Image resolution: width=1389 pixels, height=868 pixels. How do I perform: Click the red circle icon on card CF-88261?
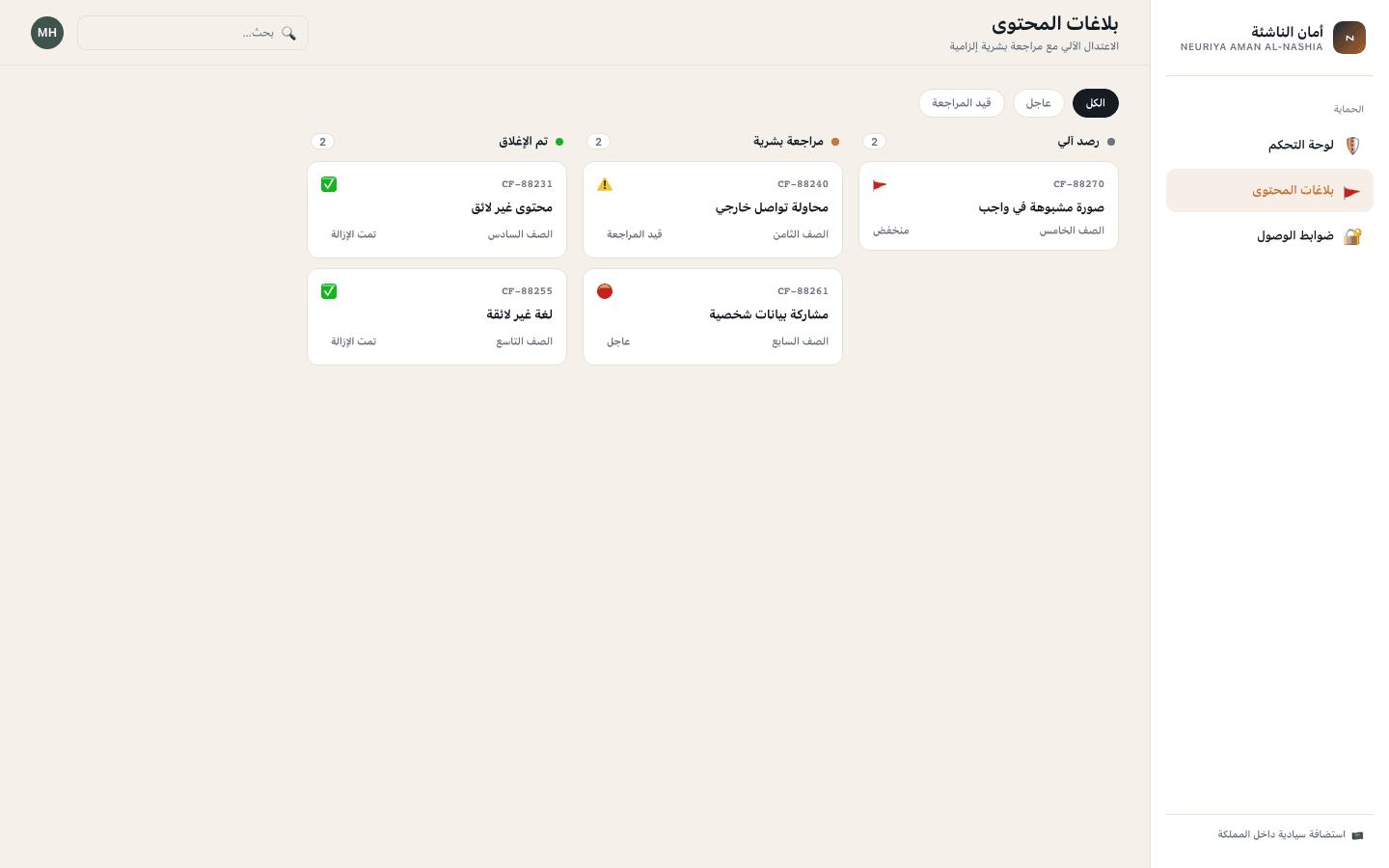tap(605, 291)
